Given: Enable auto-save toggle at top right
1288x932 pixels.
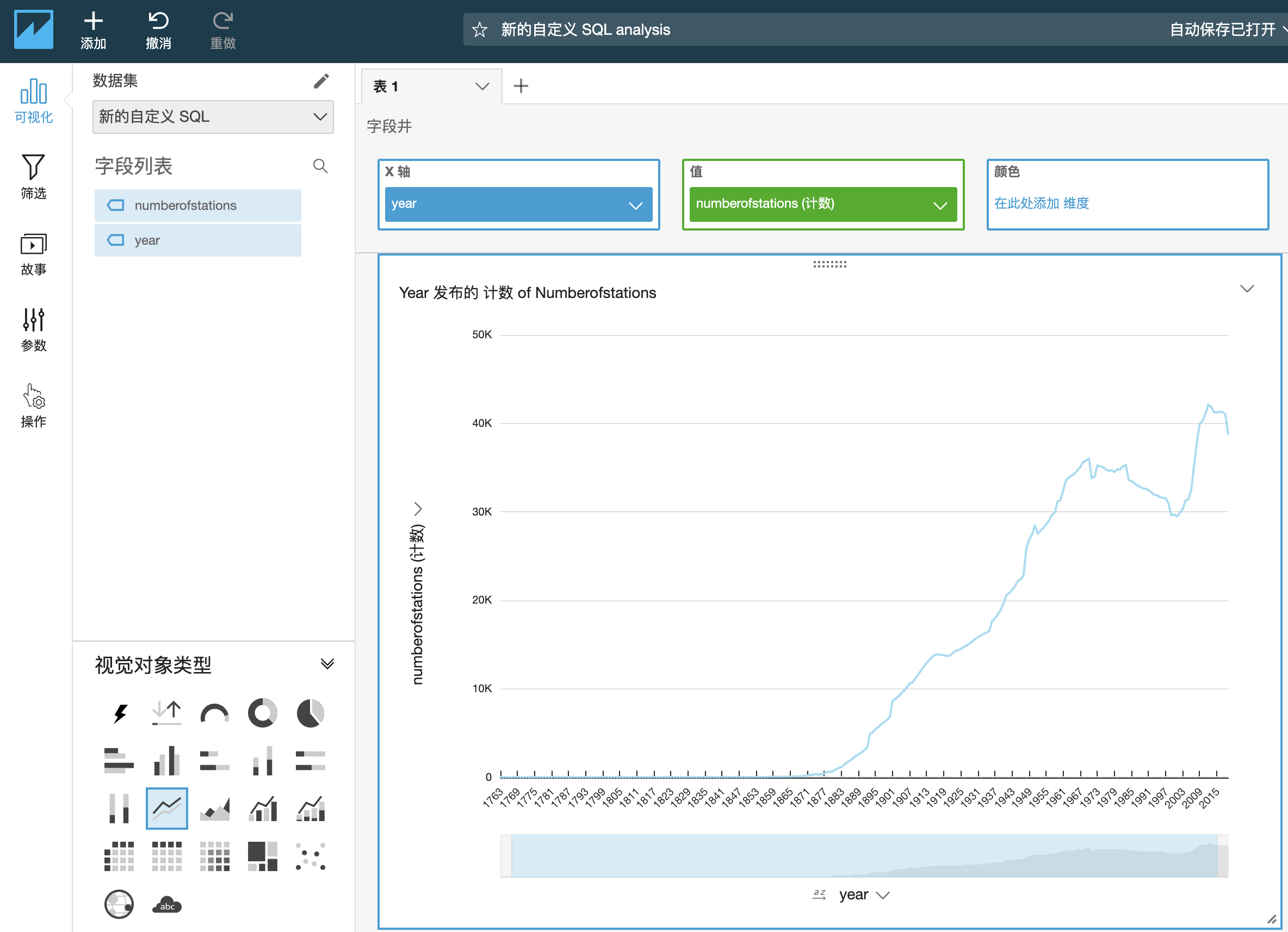Looking at the screenshot, I should tap(1220, 28).
